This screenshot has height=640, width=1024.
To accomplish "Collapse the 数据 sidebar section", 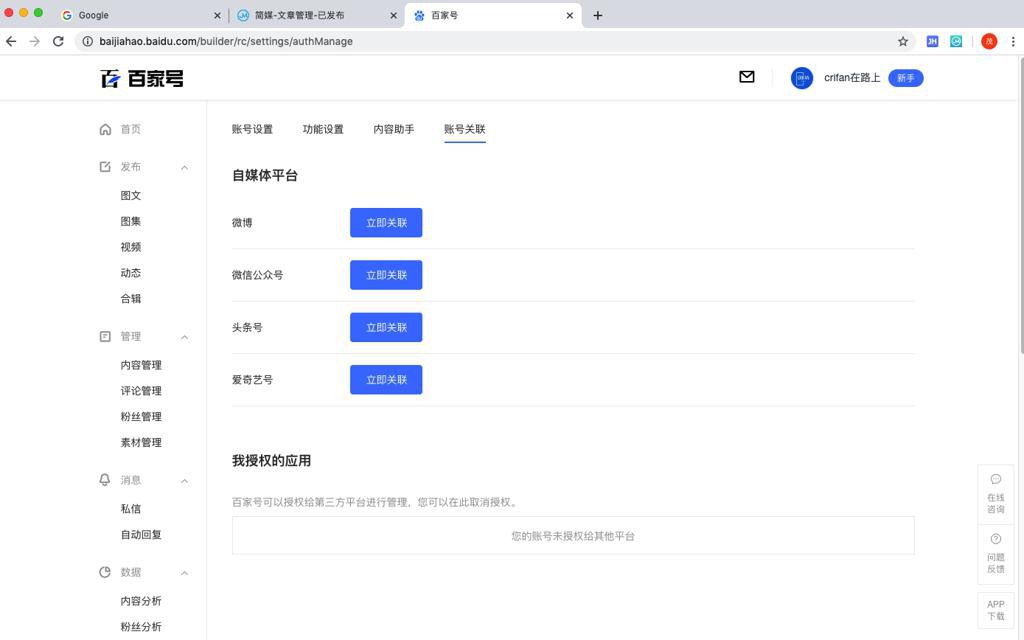I will point(184,573).
